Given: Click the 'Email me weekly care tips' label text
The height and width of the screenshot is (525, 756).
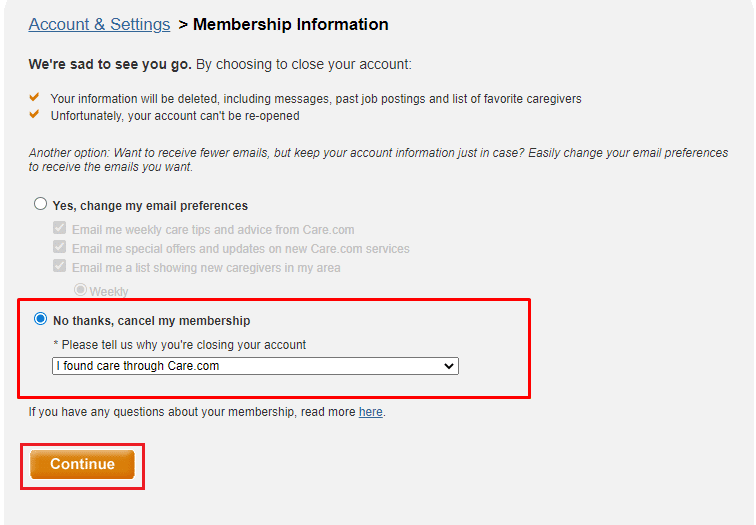Looking at the screenshot, I should pyautogui.click(x=213, y=229).
